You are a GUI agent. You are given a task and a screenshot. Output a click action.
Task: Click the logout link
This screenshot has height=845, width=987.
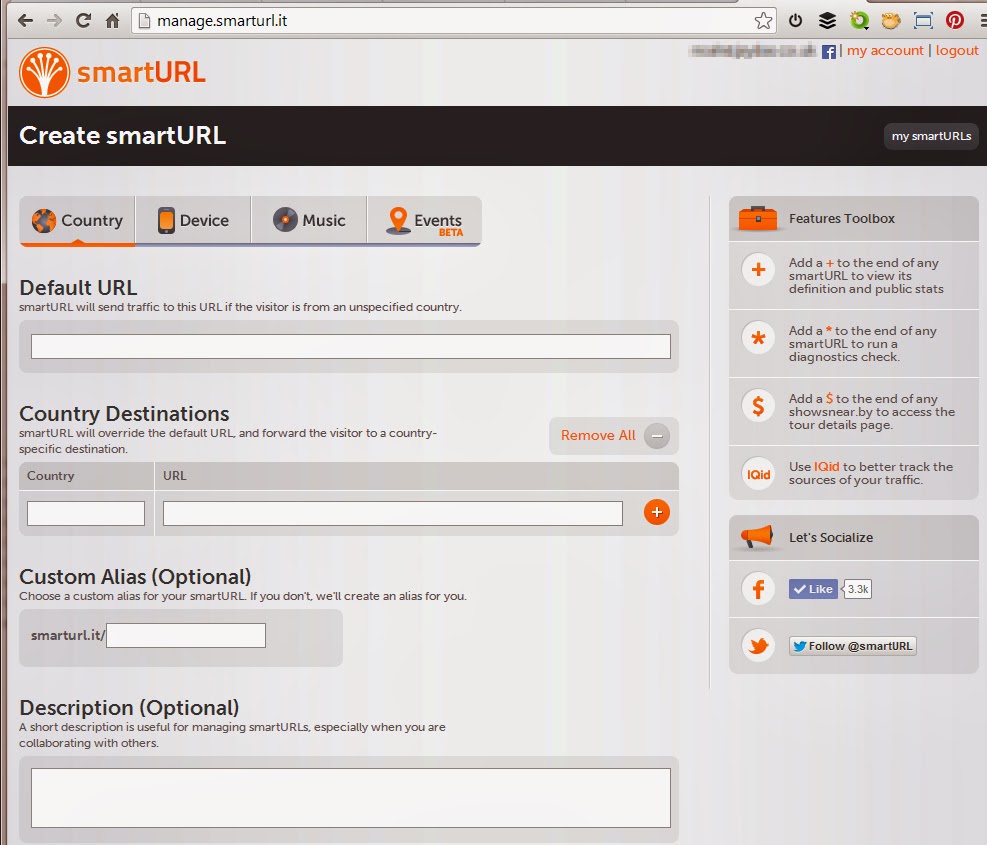click(957, 50)
